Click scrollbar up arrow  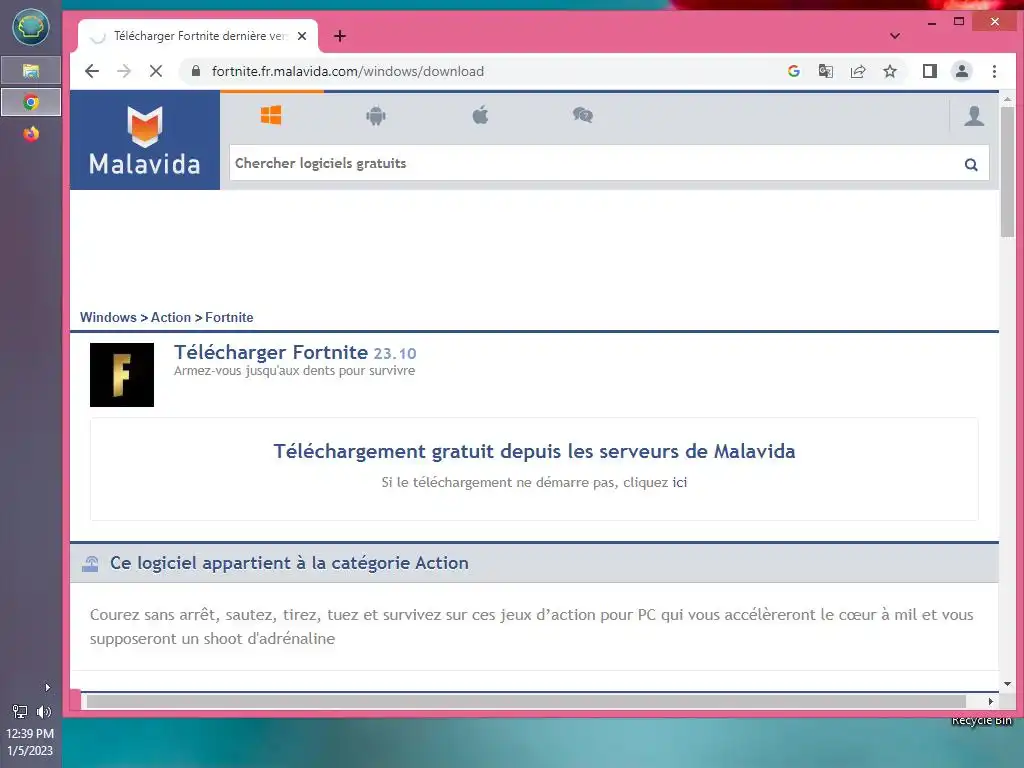pos(1007,99)
